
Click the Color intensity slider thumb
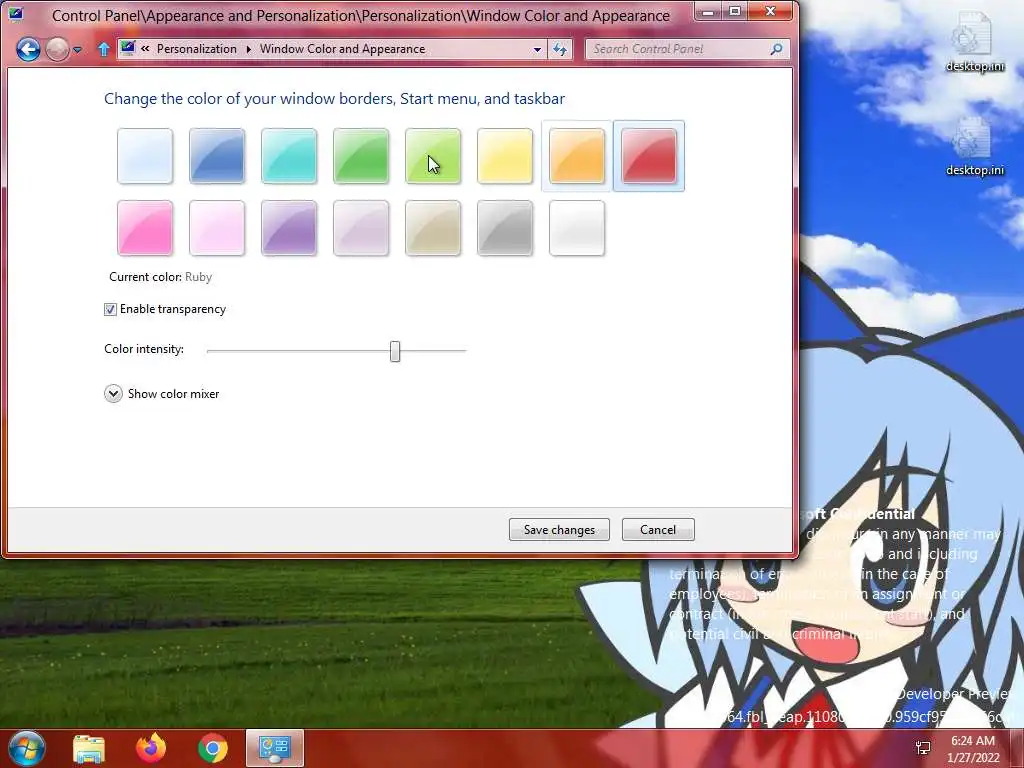pyautogui.click(x=394, y=351)
